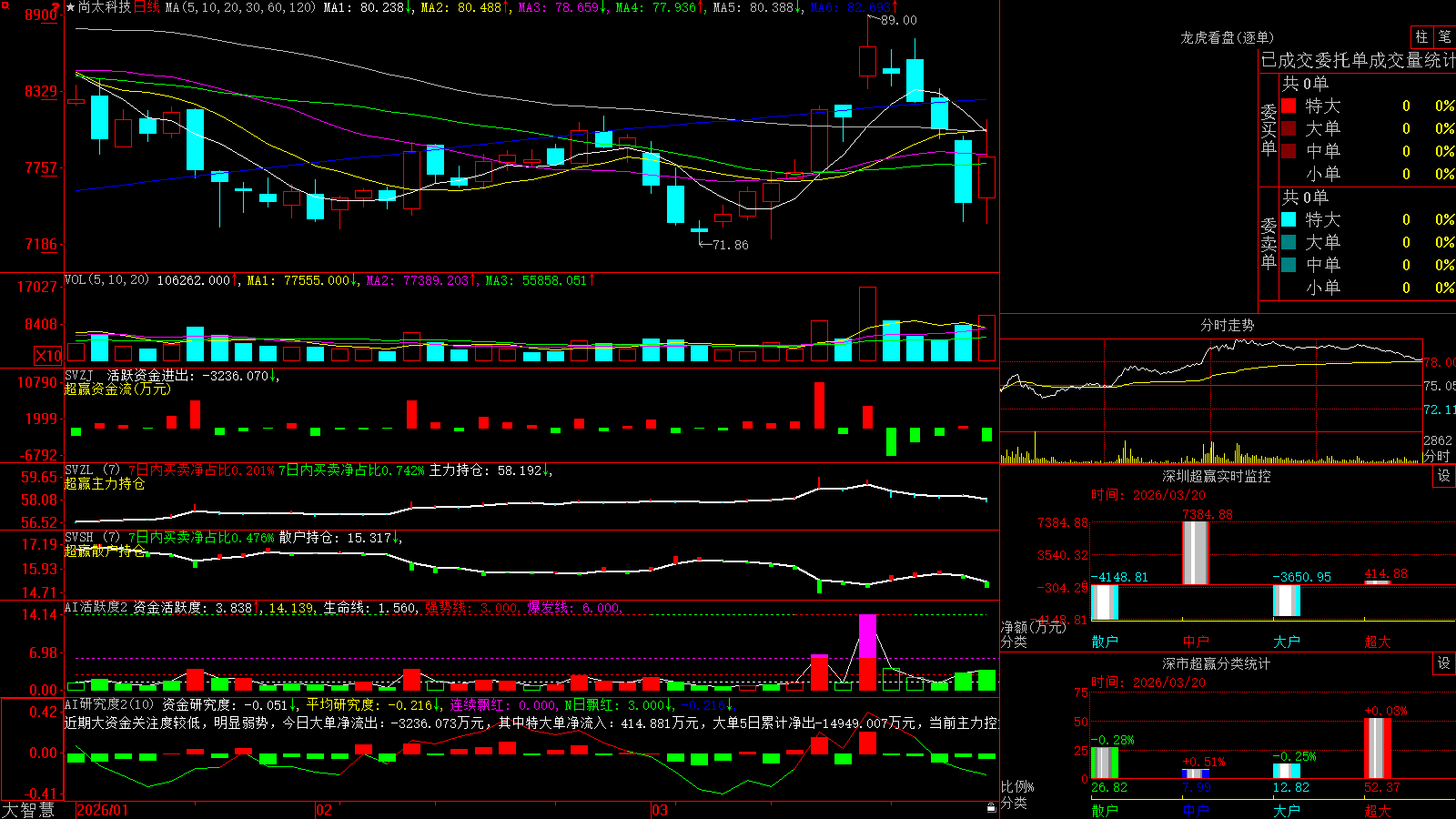
Task: Click the 大智慧 logo label
Action: point(27,810)
